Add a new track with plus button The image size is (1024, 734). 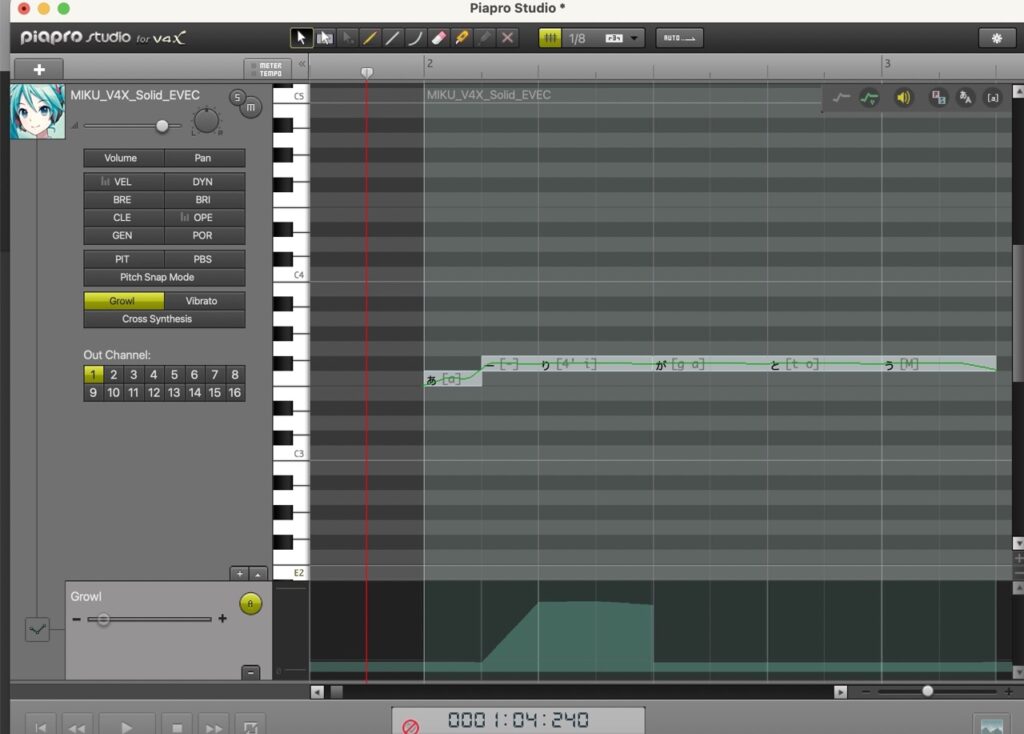[x=39, y=69]
